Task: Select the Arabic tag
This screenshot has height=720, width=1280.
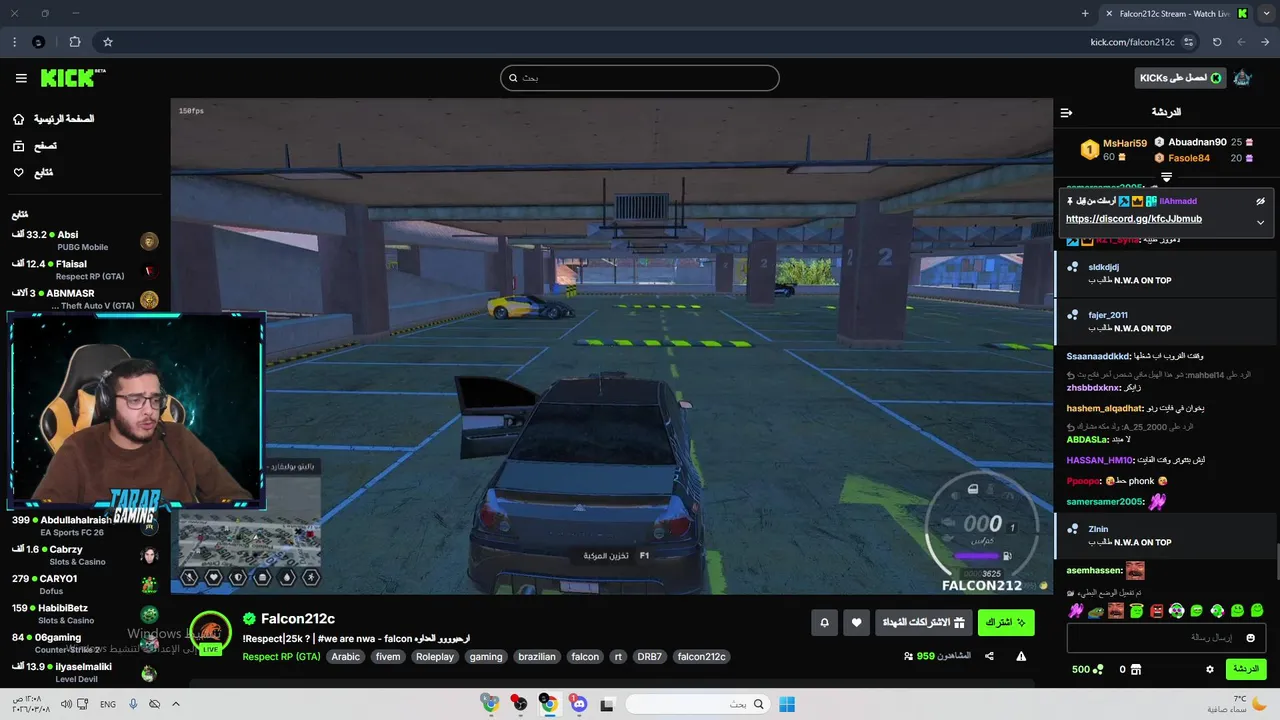Action: pyautogui.click(x=346, y=657)
